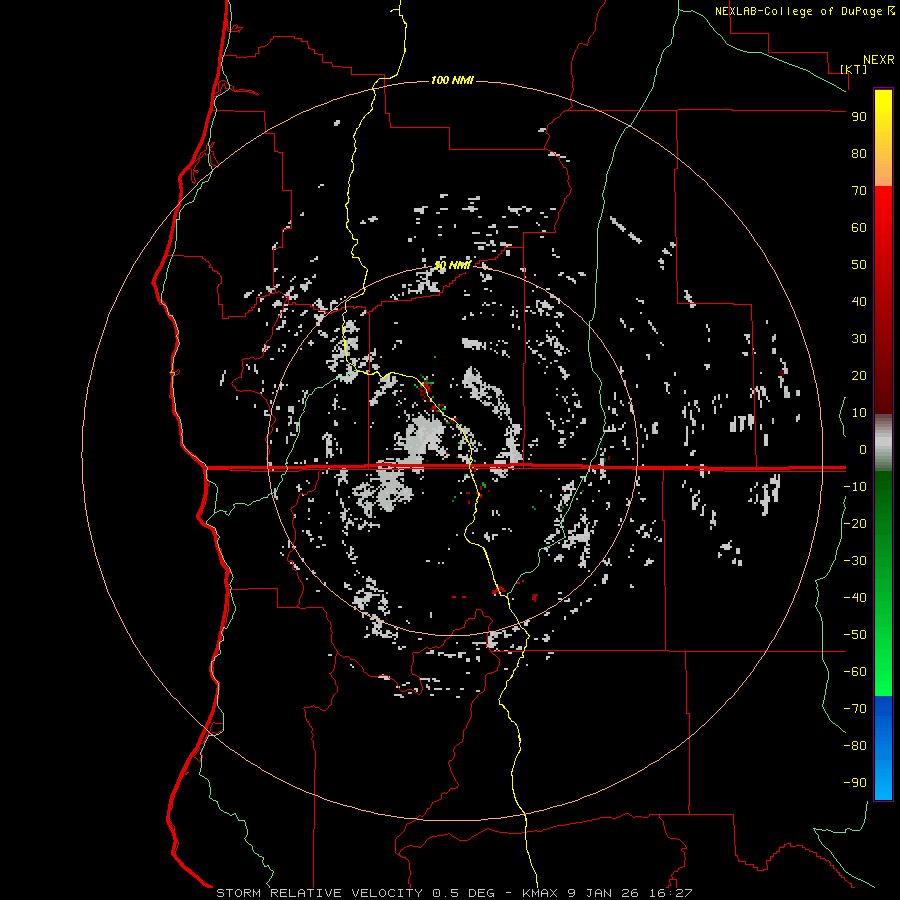Click the 0 value on velocity scale
Screen dimensions: 900x900
[x=863, y=449]
